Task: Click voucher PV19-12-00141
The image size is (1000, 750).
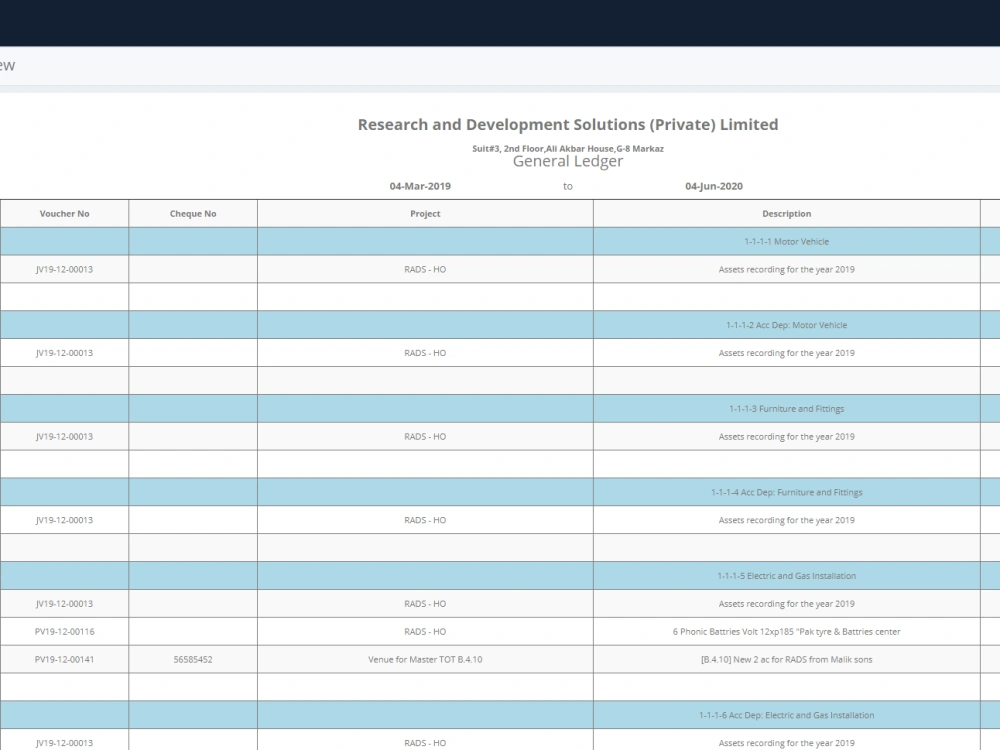Action: 64,659
